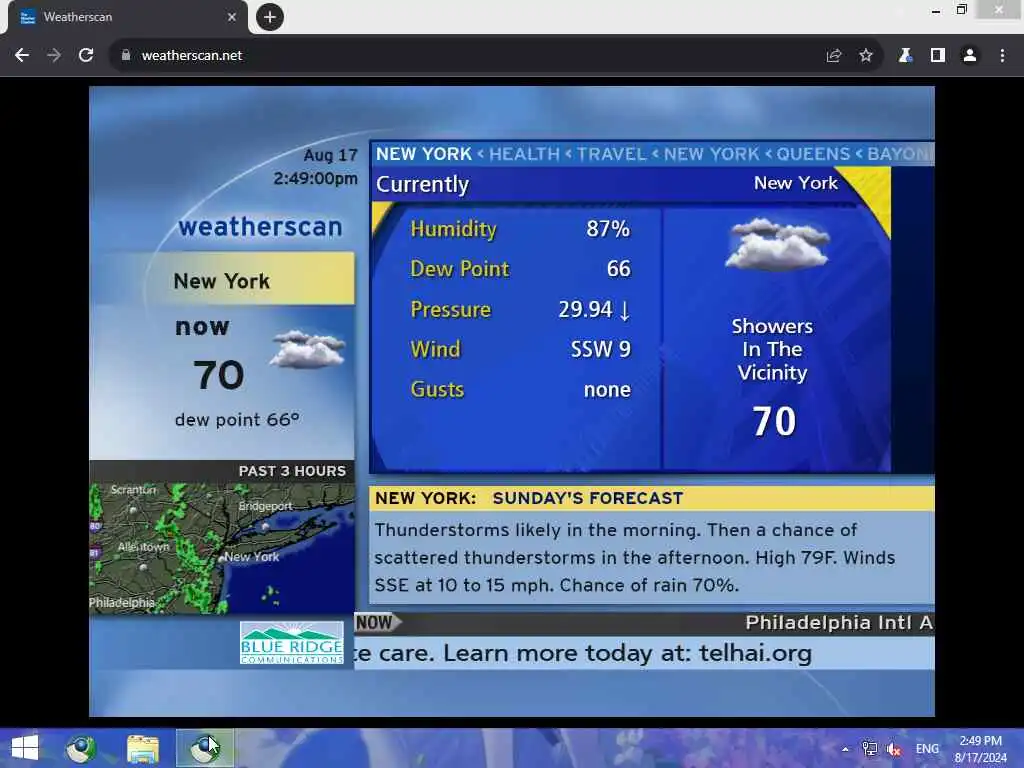Show hidden system tray icons
Image resolution: width=1024 pixels, height=768 pixels.
point(845,749)
